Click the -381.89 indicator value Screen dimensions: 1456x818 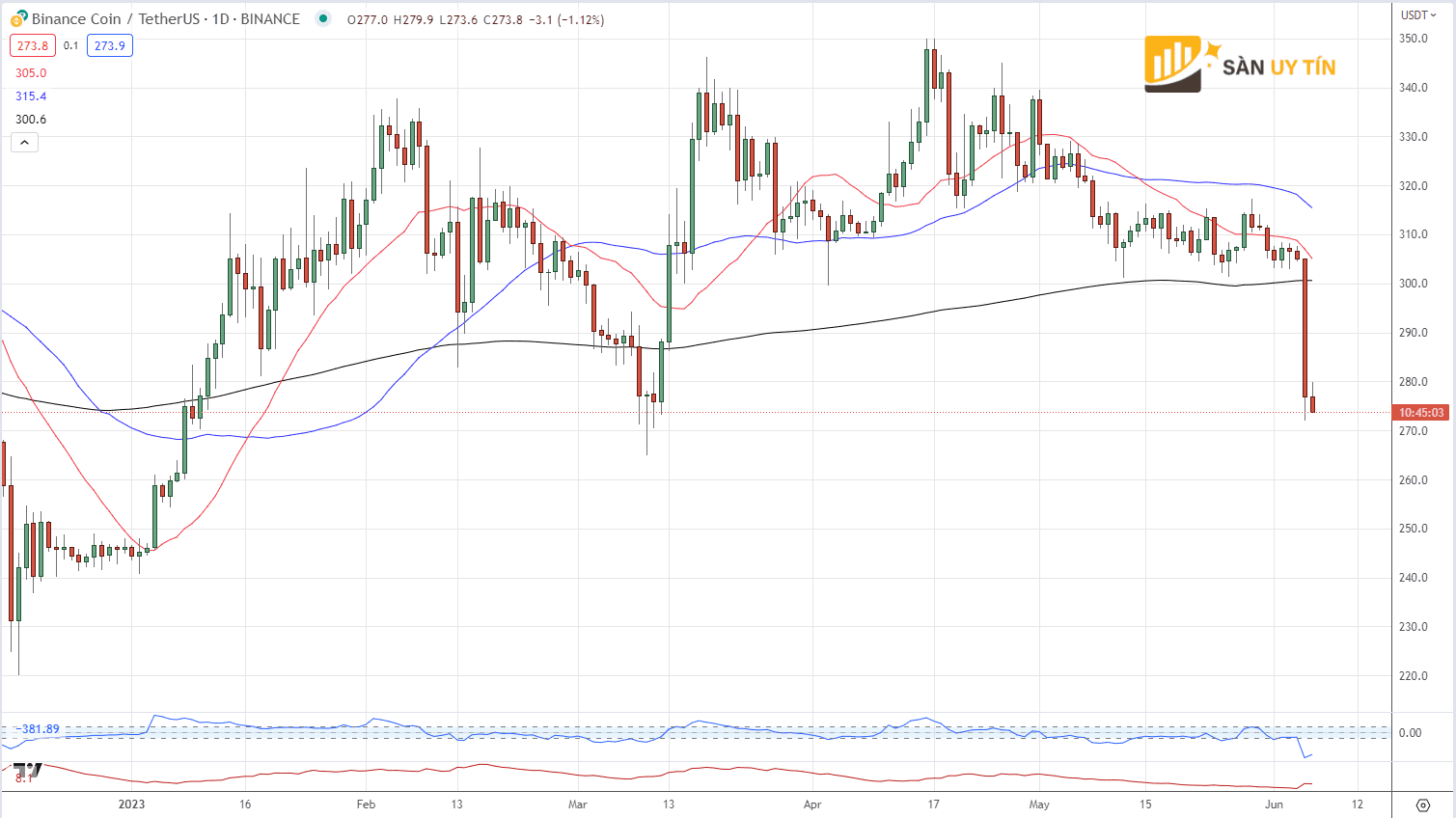tap(39, 729)
